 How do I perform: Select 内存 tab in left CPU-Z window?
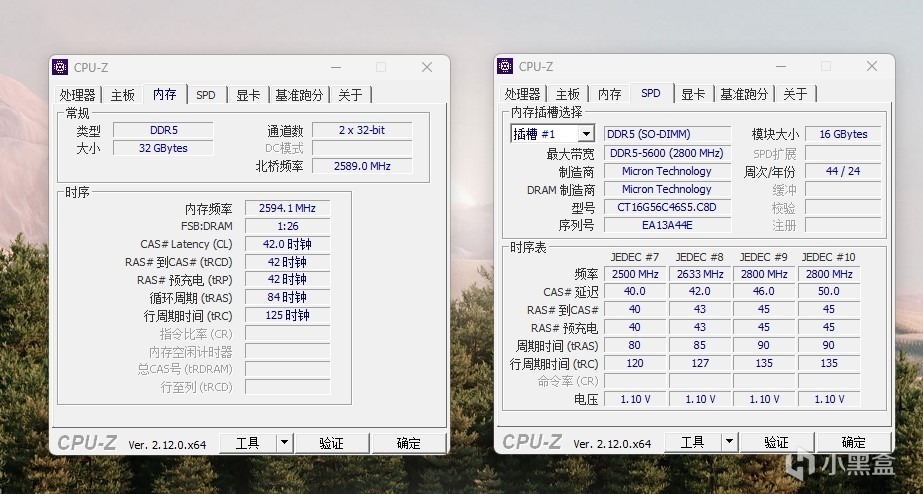[x=165, y=94]
